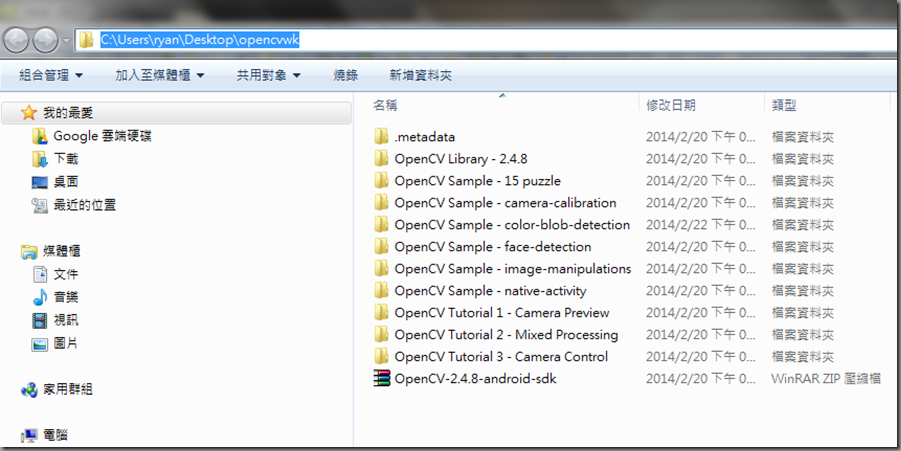Viewport: 901px width, 451px height.
Task: Click the music note icon
Action: pyautogui.click(x=40, y=298)
